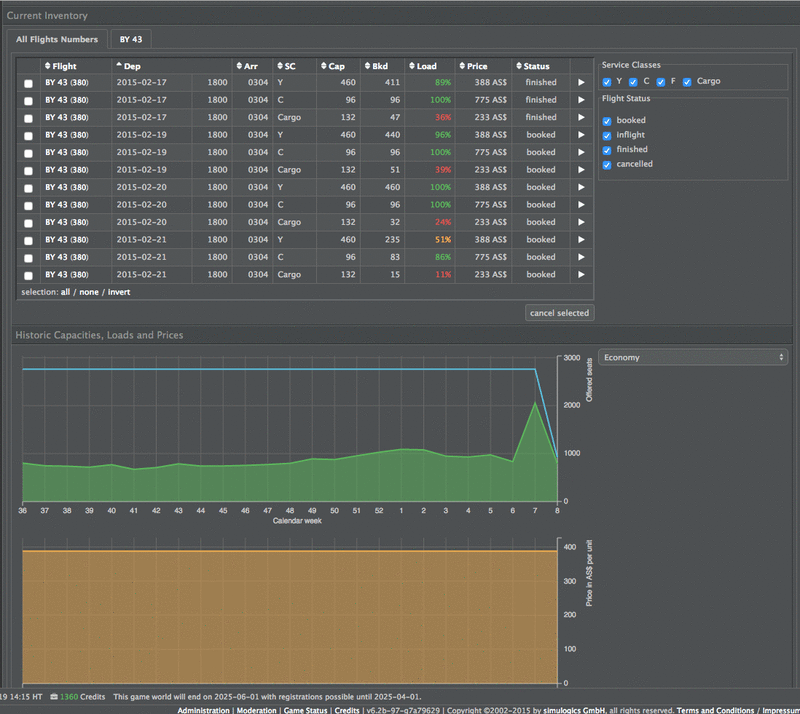The image size is (800, 714).
Task: Click arrow on the 11% load Cargo row
Action: [x=580, y=274]
